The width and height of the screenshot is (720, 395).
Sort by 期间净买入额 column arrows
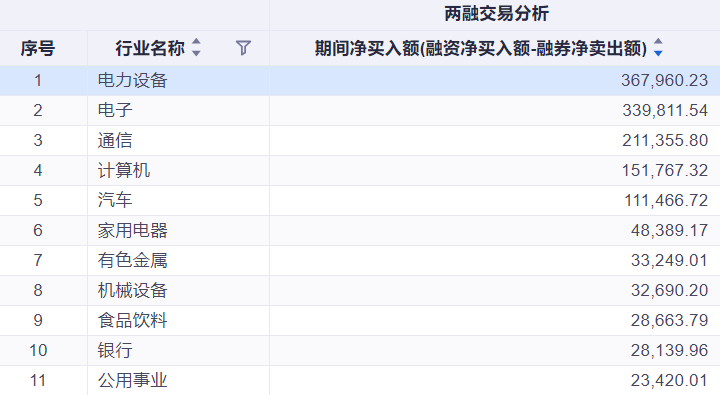coord(658,47)
